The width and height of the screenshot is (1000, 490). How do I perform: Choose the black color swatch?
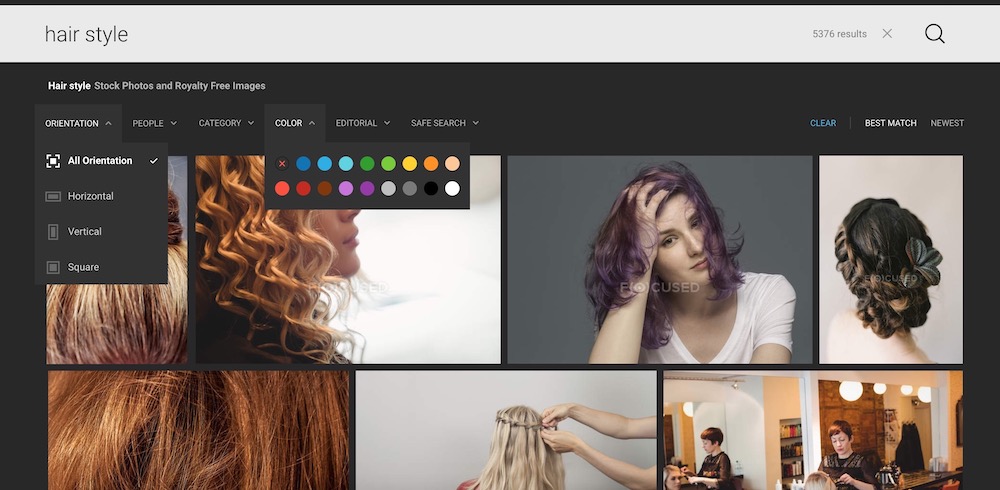(431, 188)
